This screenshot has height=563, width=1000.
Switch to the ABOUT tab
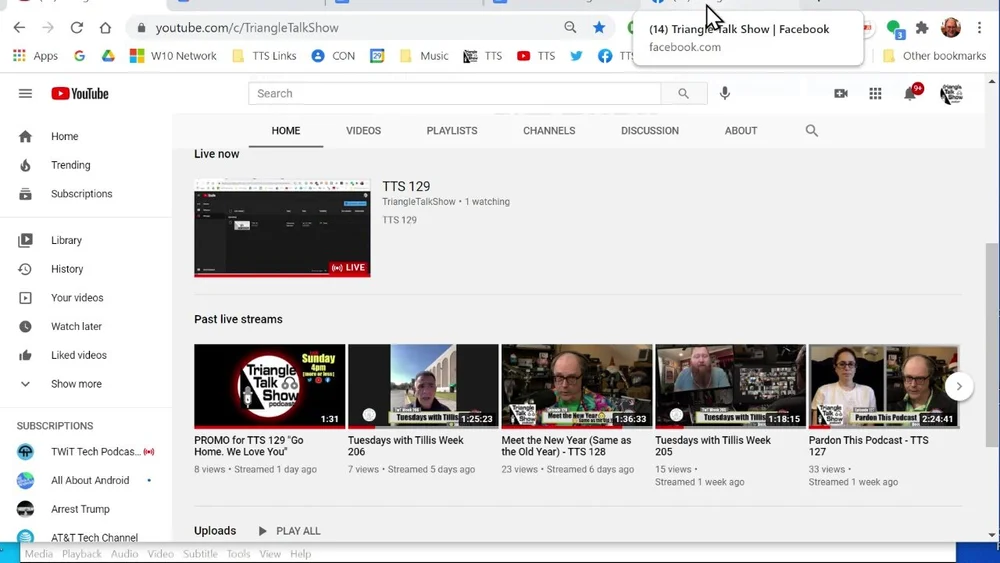(741, 131)
